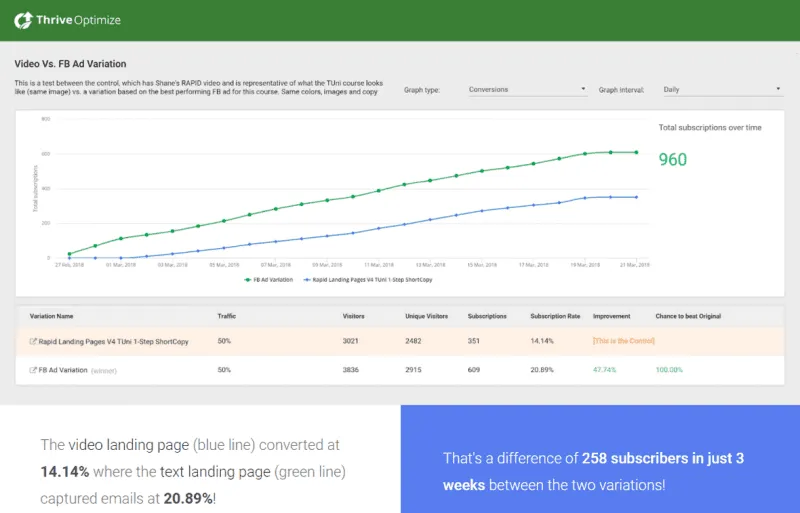Click the last blue data point on chart
Image resolution: width=800 pixels, height=513 pixels.
[x=636, y=197]
